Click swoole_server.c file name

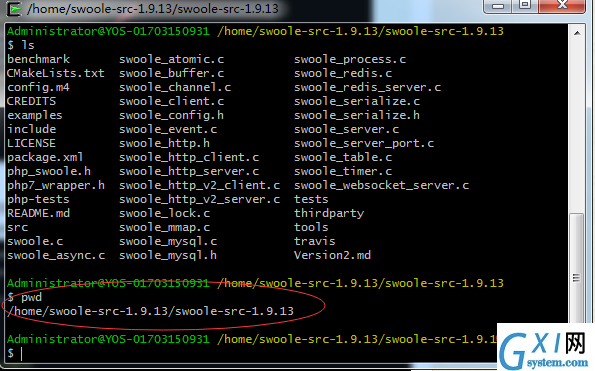tap(346, 129)
